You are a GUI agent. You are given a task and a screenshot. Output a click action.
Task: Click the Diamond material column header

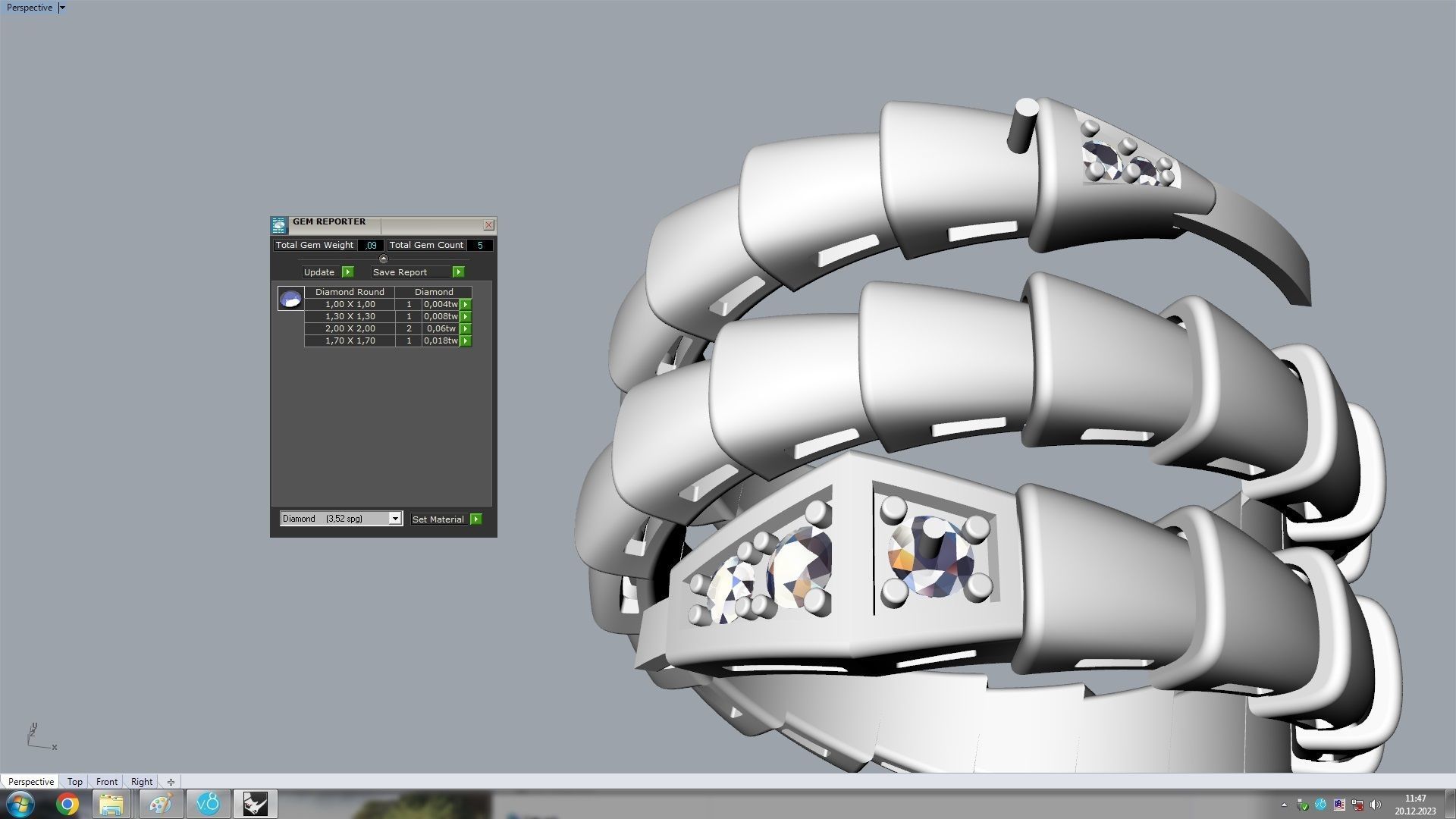coord(434,292)
